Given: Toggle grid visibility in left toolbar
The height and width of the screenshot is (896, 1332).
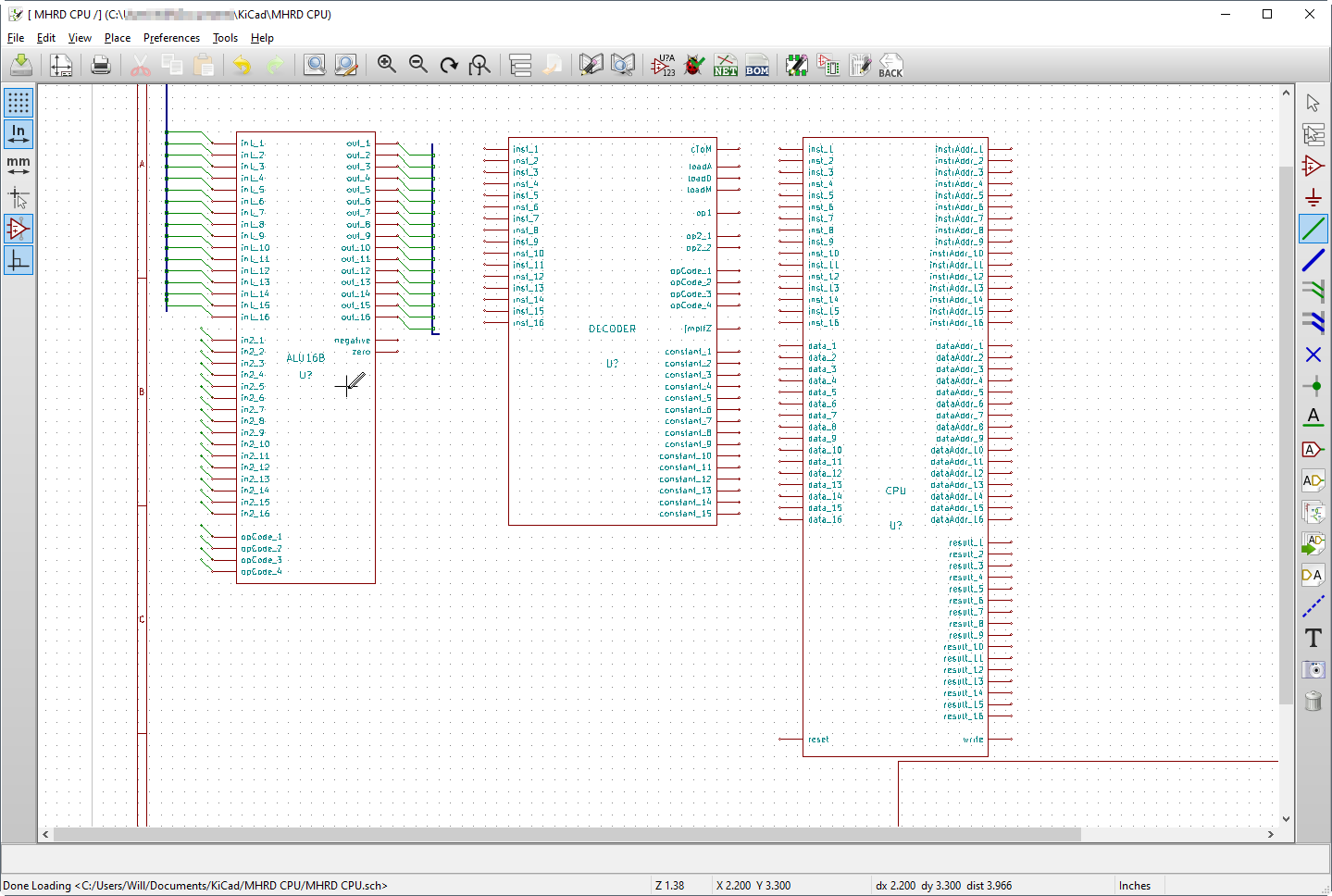Looking at the screenshot, I should pos(19,102).
